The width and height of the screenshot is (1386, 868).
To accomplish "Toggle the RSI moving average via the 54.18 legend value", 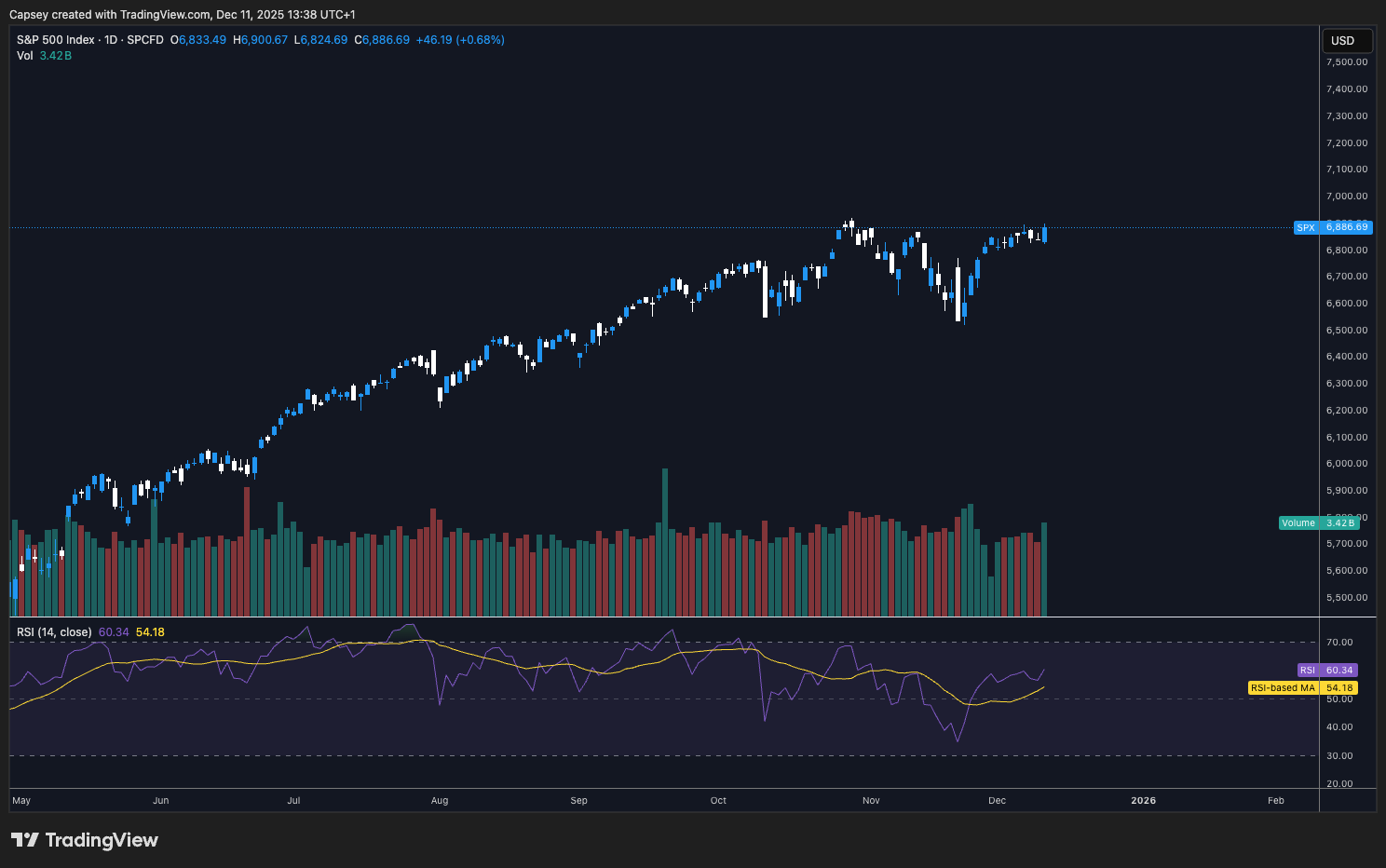I will pyautogui.click(x=150, y=631).
